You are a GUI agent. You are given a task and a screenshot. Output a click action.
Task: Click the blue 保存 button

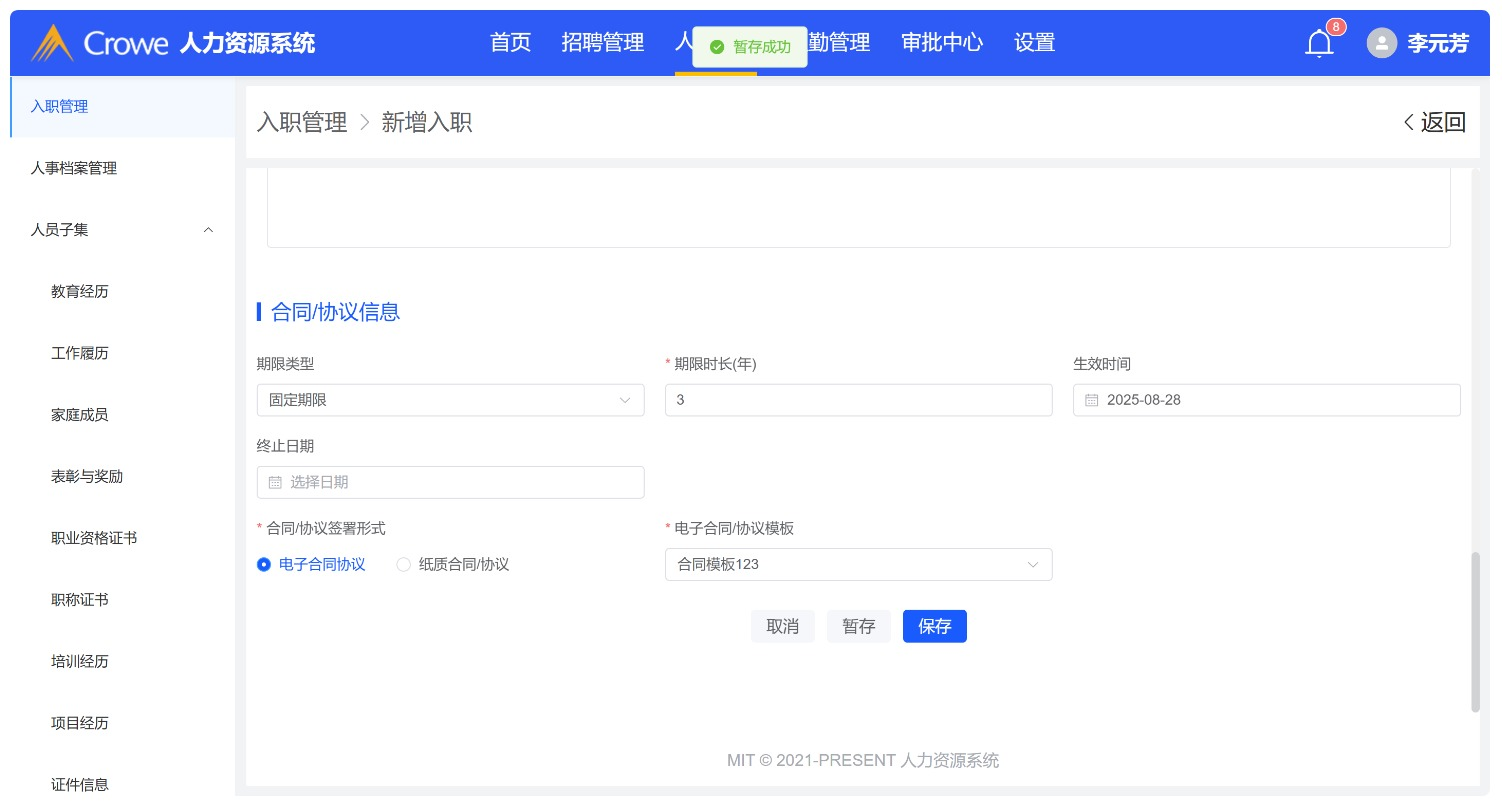tap(934, 626)
